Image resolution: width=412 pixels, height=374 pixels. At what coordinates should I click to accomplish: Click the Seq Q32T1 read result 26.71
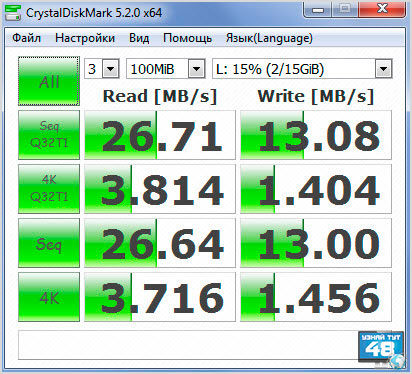coord(160,135)
